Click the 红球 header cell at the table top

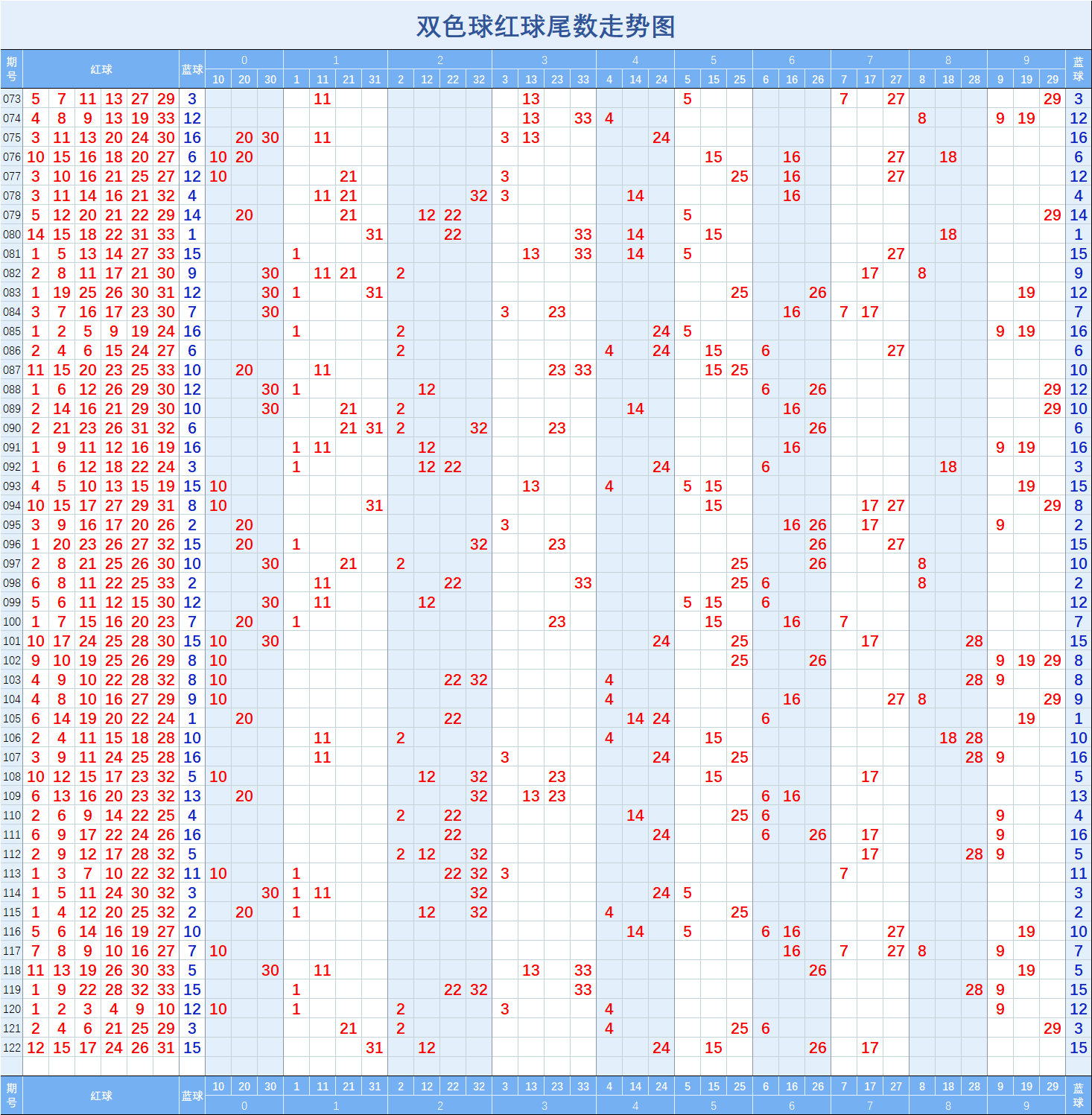click(101, 69)
